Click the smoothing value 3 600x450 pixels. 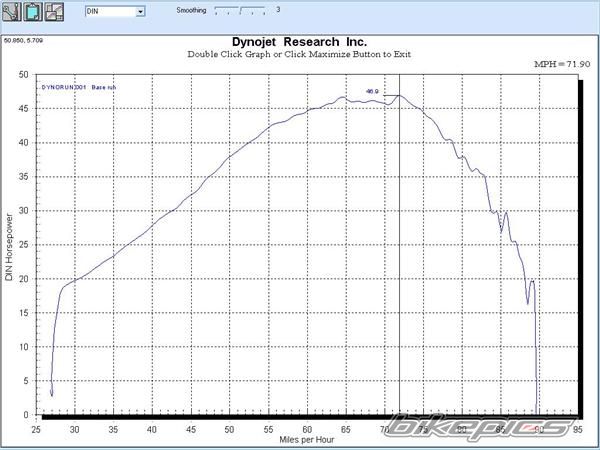click(277, 11)
